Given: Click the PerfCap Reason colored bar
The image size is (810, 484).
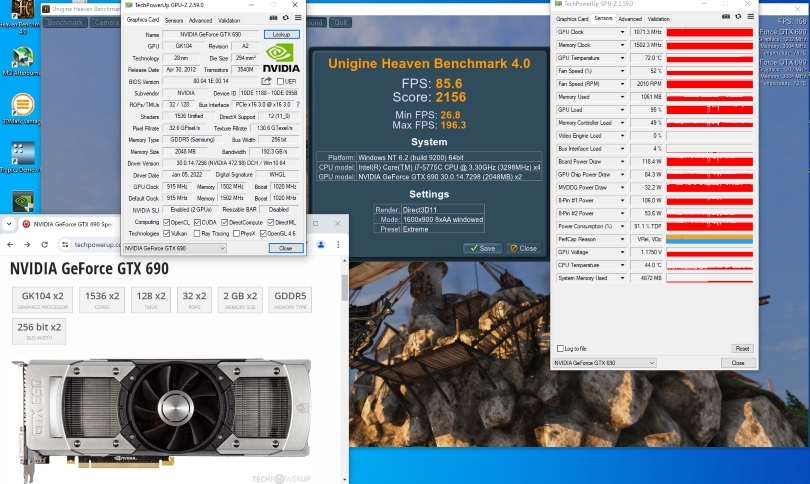Looking at the screenshot, I should coord(709,239).
